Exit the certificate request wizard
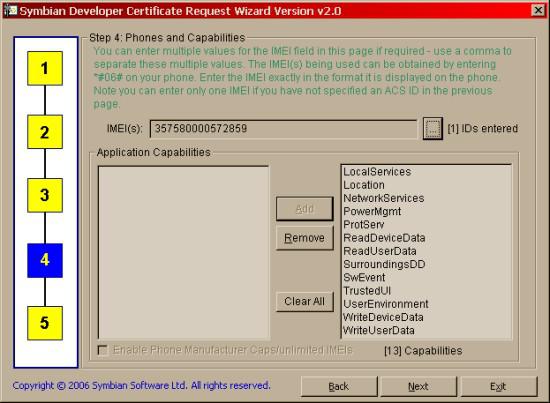 coord(498,387)
